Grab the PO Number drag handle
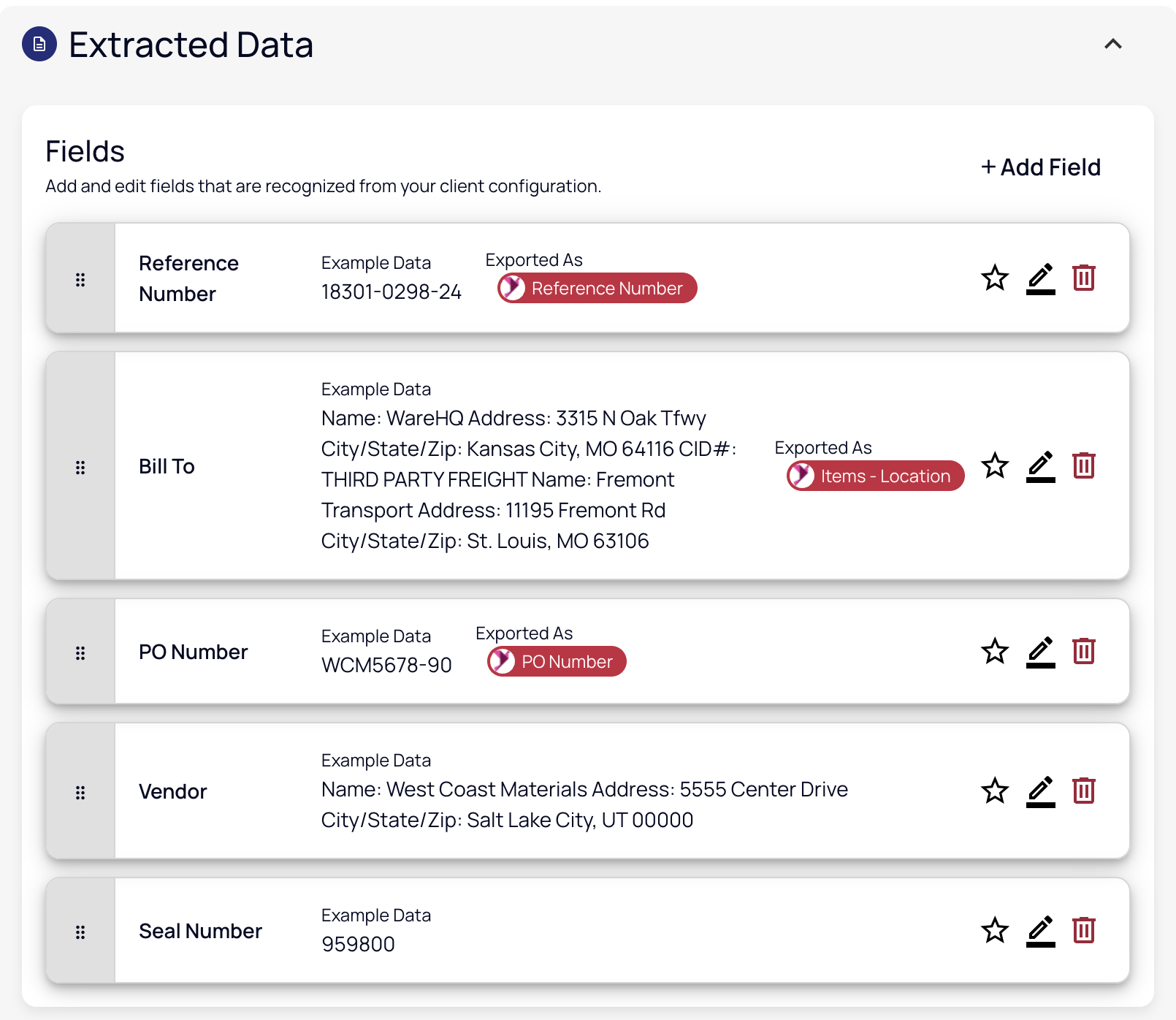 [x=80, y=653]
